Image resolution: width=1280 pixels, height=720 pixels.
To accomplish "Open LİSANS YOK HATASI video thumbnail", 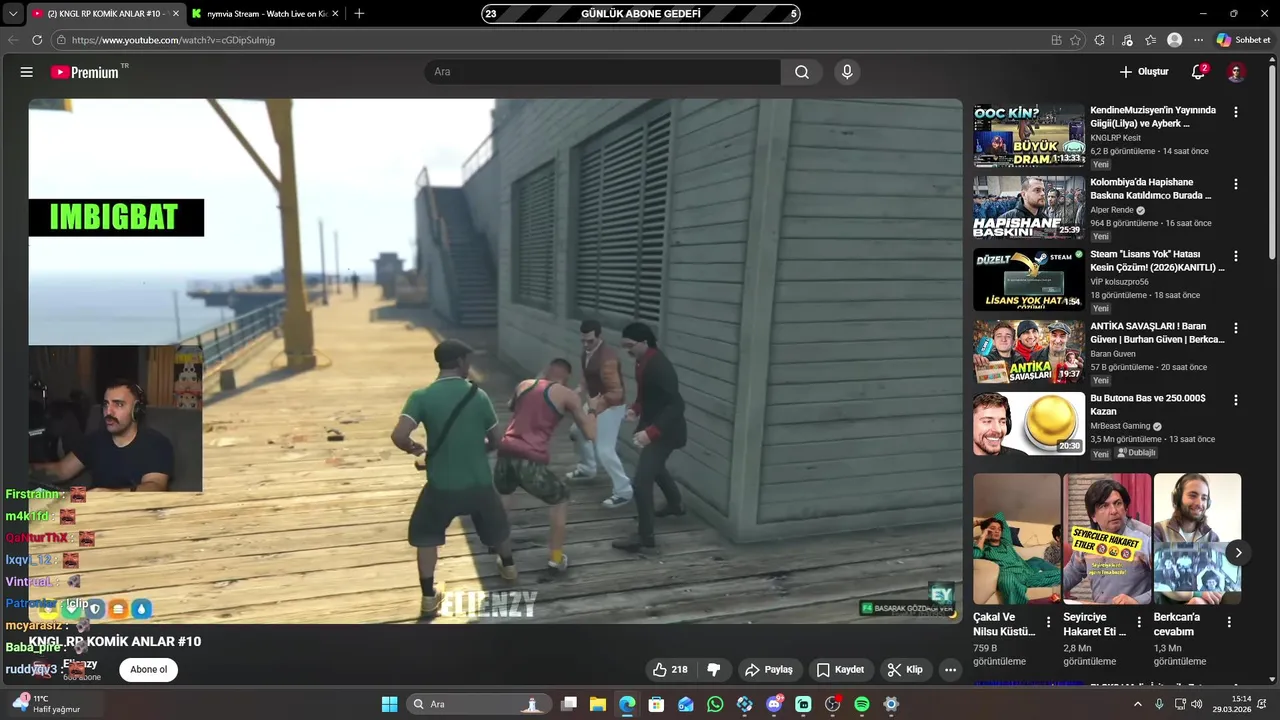I will click(1029, 280).
